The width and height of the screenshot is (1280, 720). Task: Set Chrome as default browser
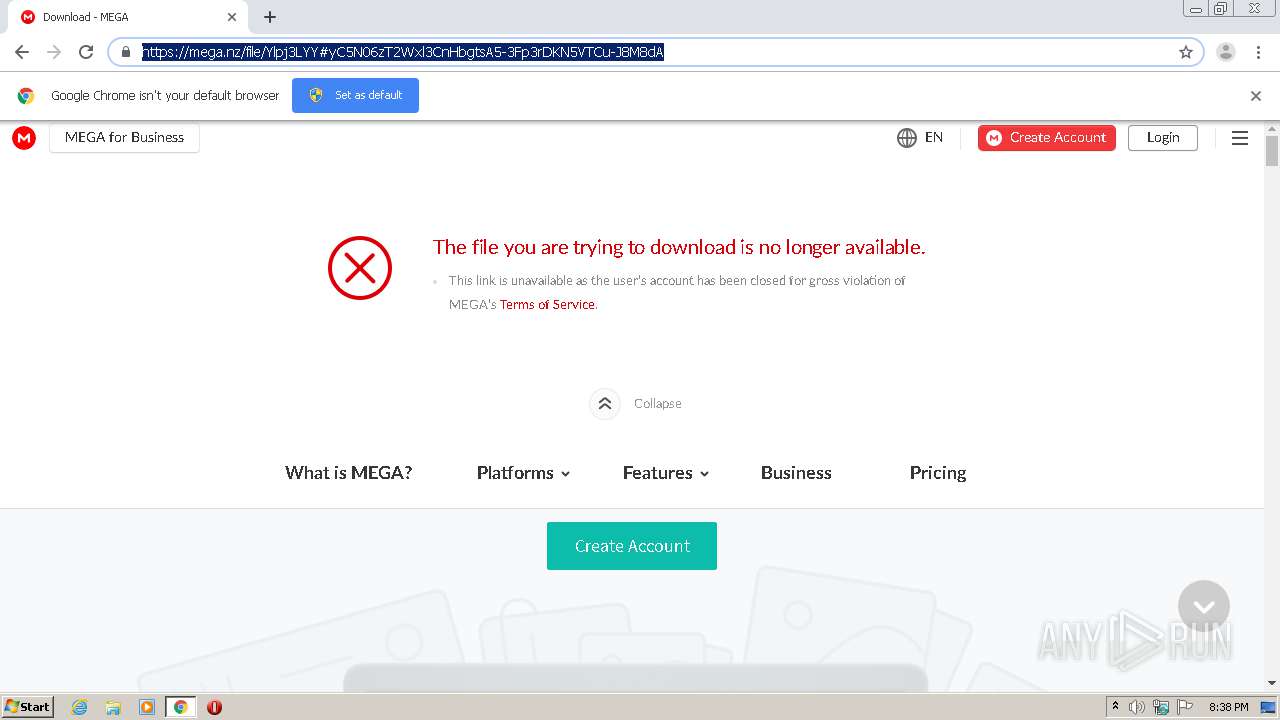tap(355, 95)
